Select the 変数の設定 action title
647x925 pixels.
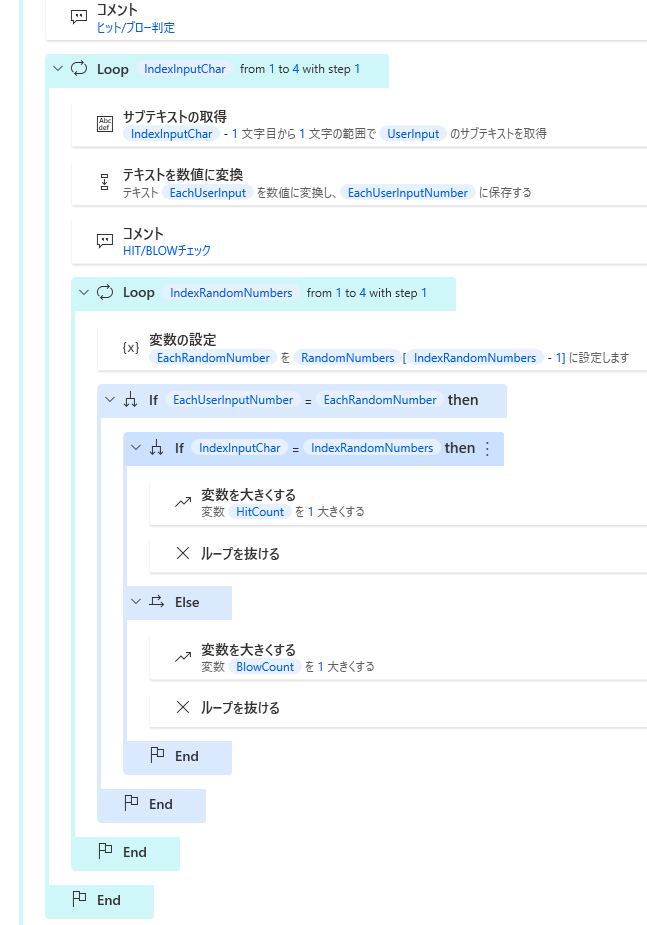pos(183,340)
